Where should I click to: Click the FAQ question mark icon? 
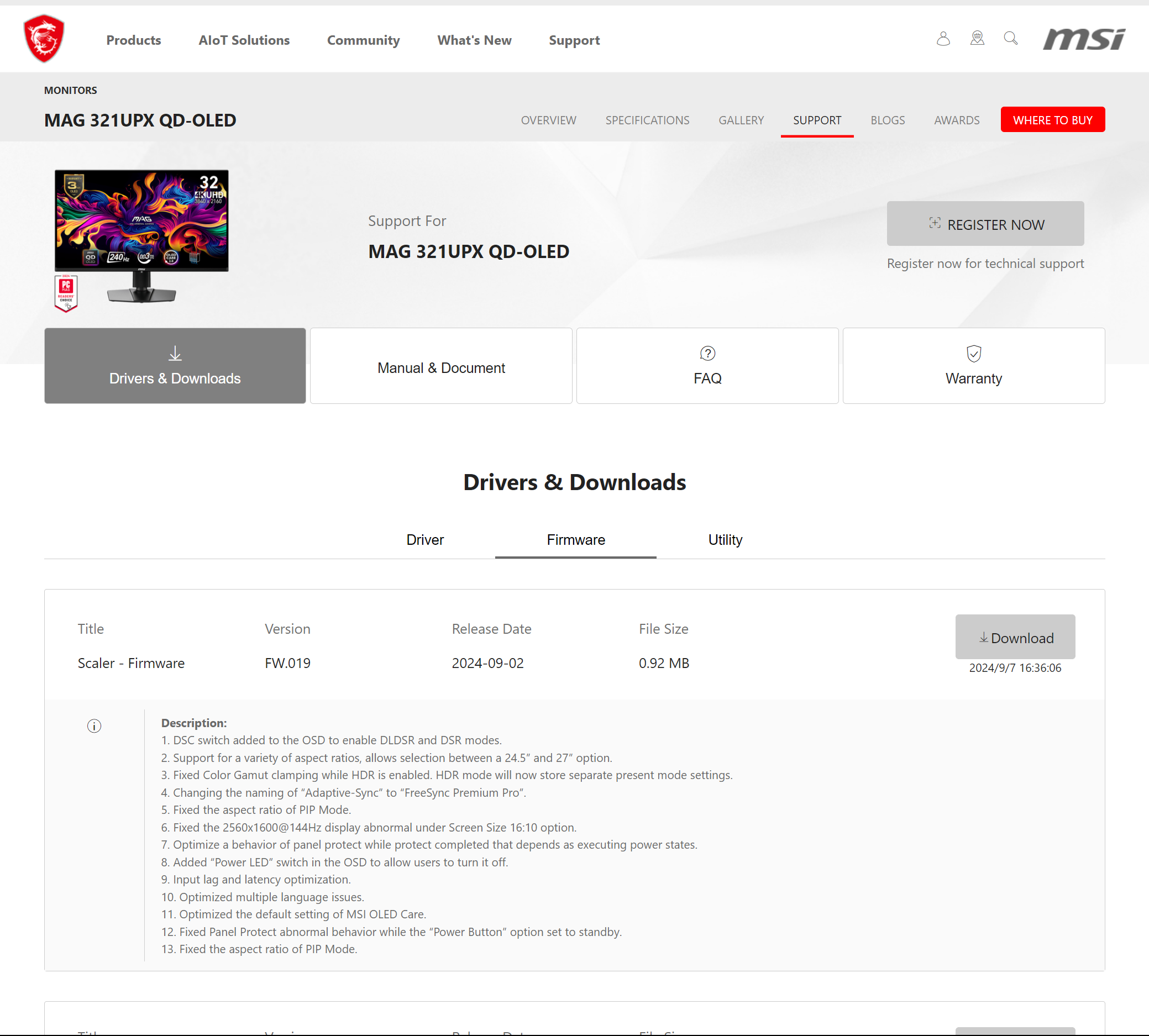coord(707,354)
